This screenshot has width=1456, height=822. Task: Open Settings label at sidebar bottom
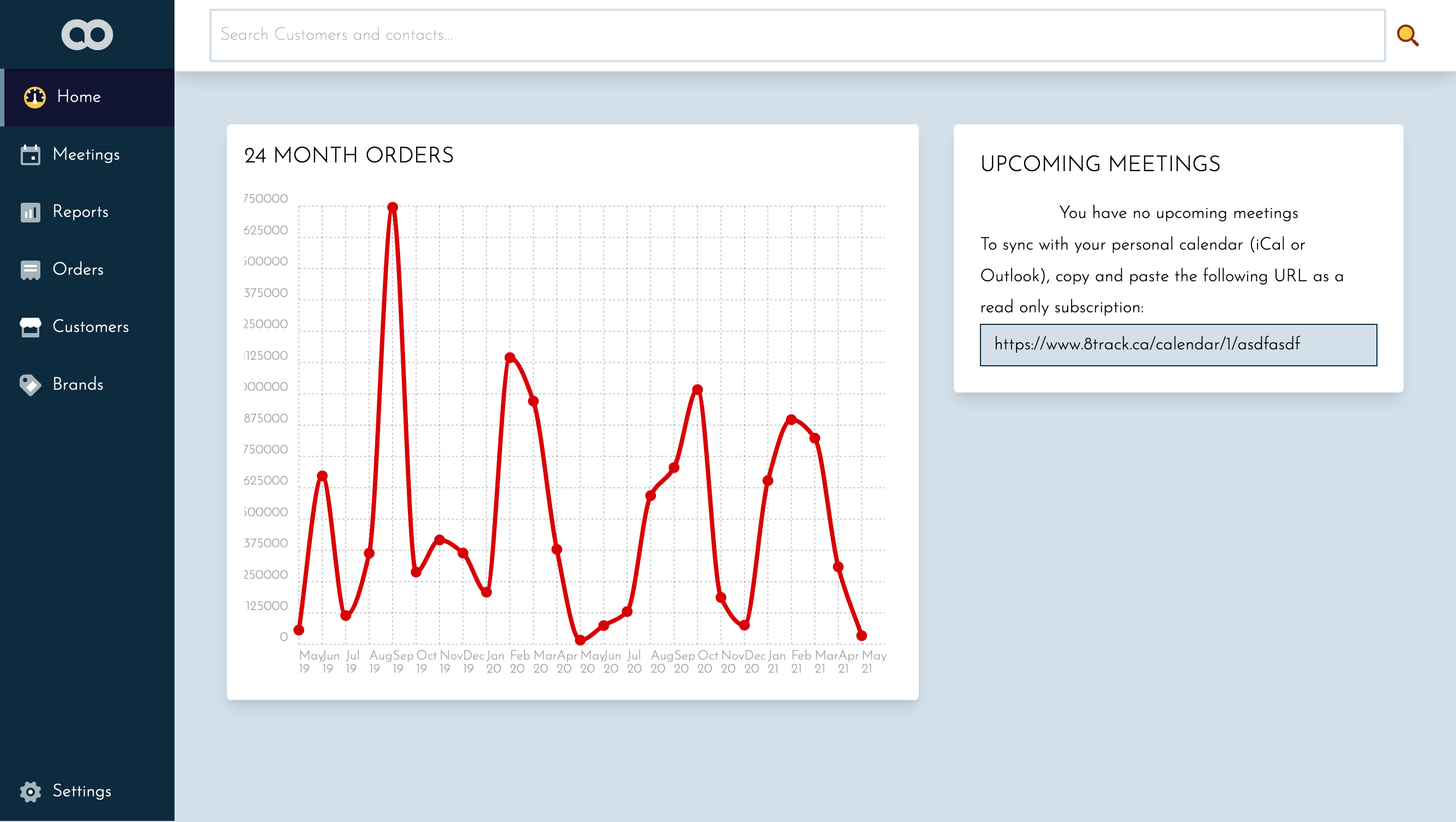pyautogui.click(x=82, y=791)
